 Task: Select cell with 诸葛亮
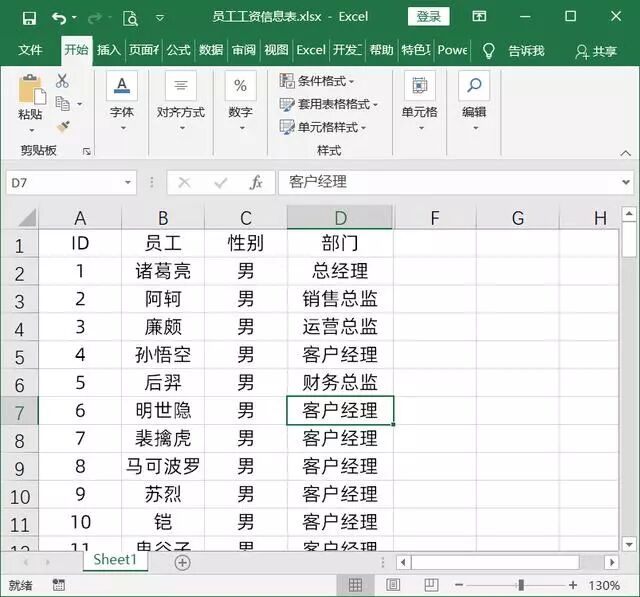pyautogui.click(x=163, y=271)
